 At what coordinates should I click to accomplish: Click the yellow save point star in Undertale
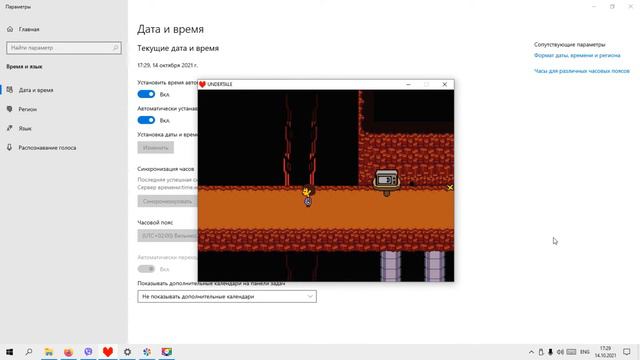450,187
